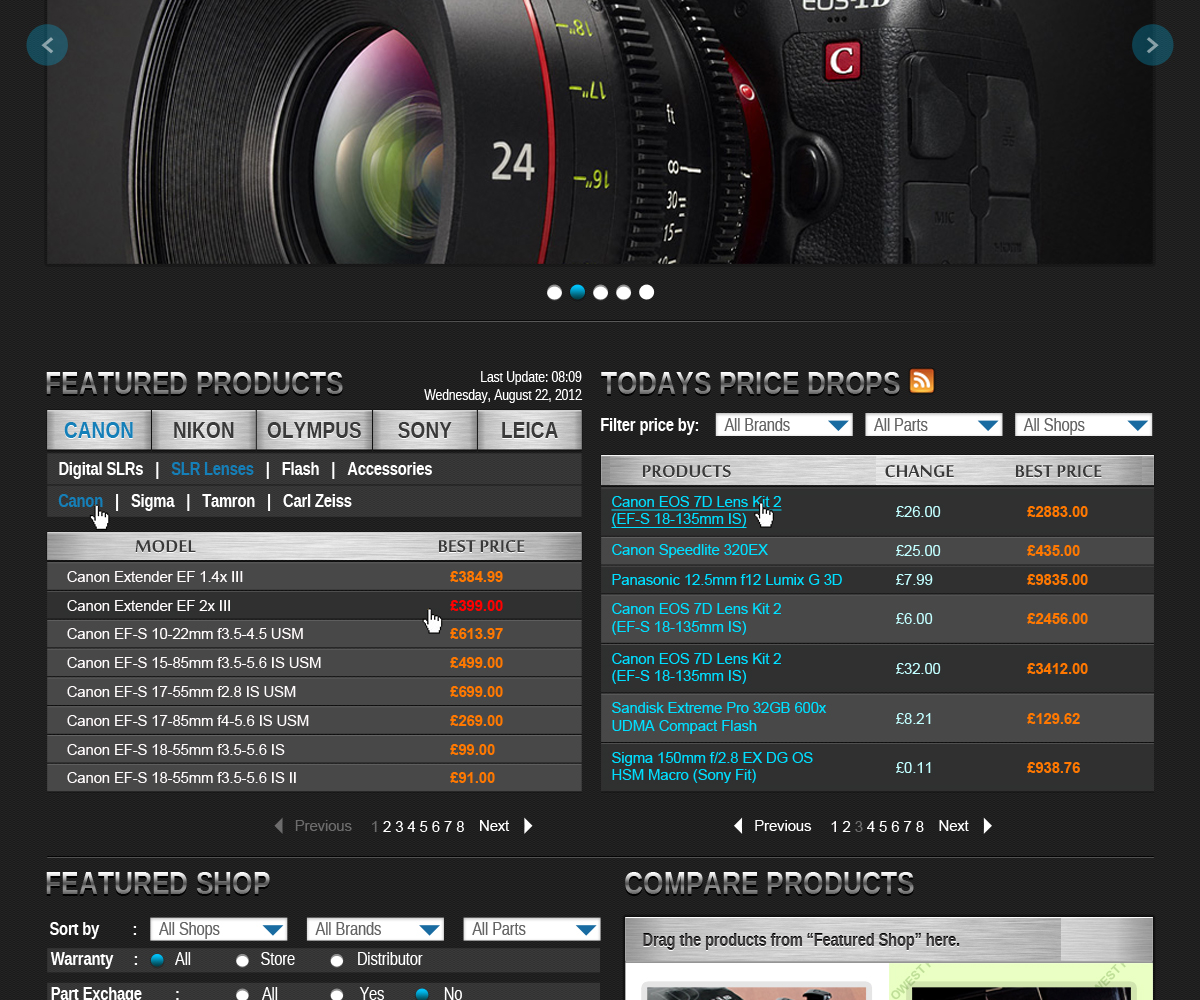The height and width of the screenshot is (1000, 1200).
Task: Select the fourth carousel dot
Action: click(623, 292)
